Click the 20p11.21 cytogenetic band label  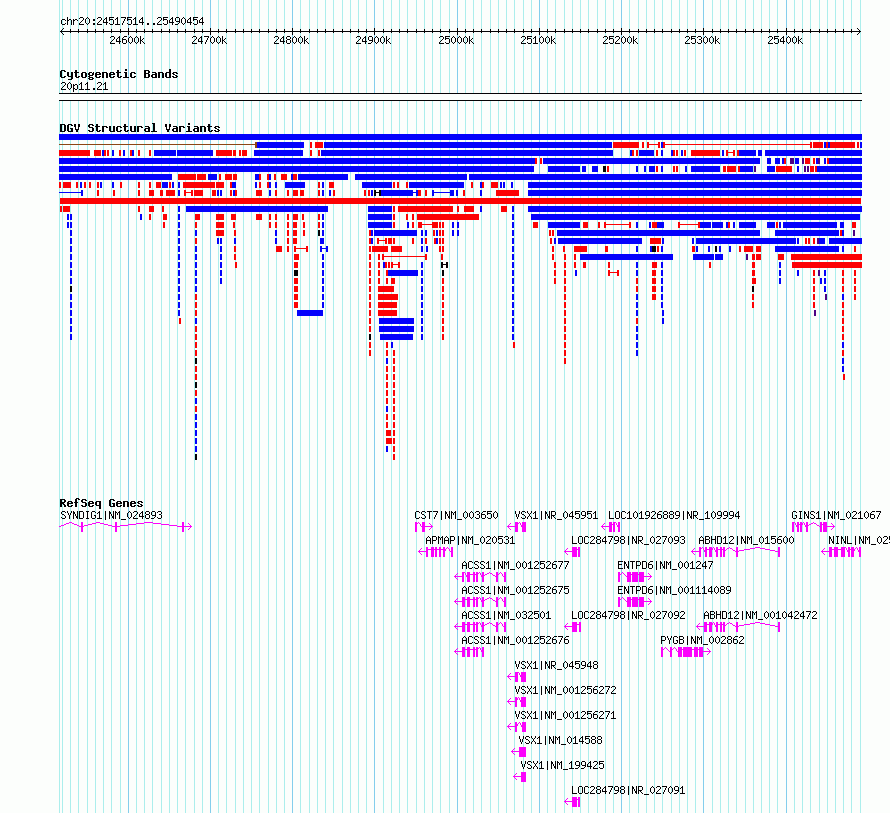point(84,87)
